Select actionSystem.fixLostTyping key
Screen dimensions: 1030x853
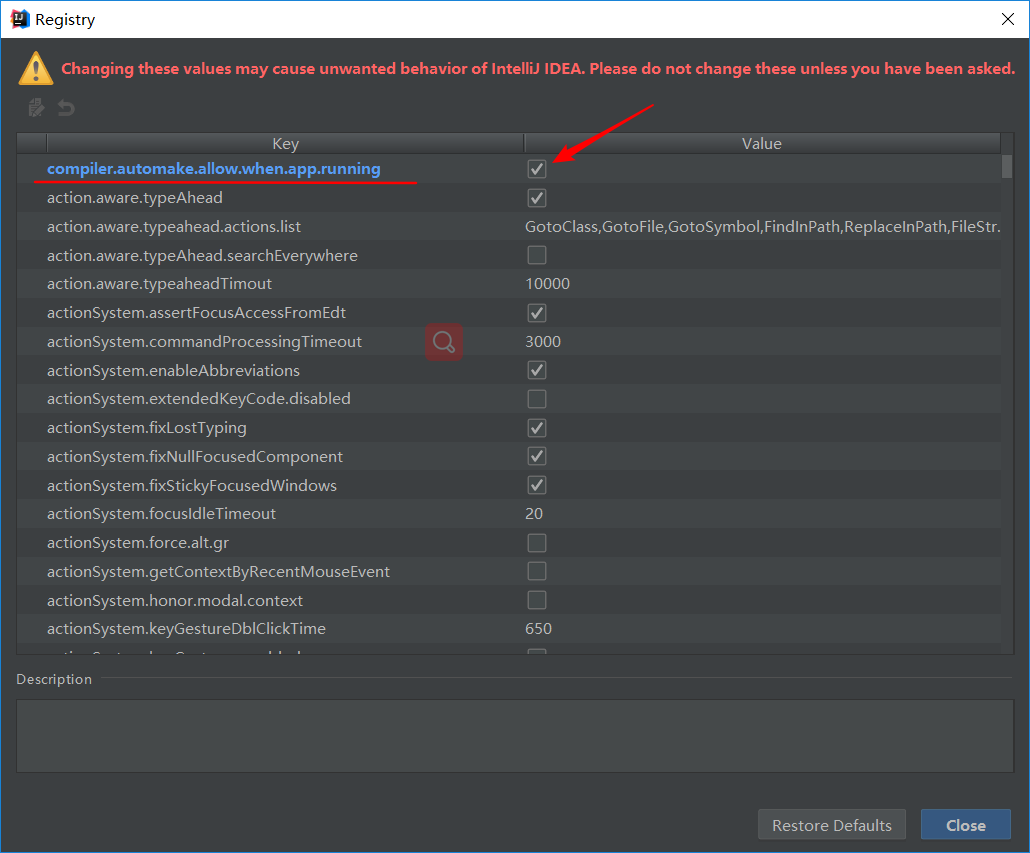pos(147,427)
